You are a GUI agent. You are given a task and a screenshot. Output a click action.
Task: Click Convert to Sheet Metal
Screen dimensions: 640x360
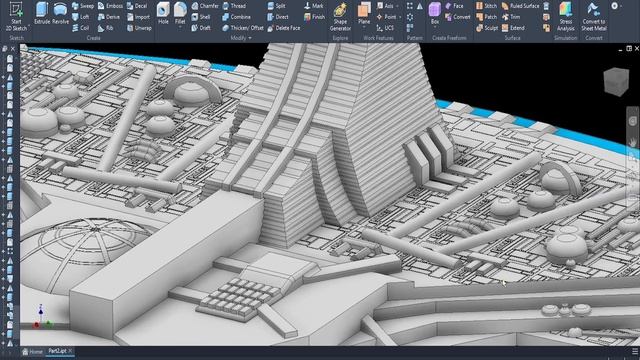coord(594,17)
